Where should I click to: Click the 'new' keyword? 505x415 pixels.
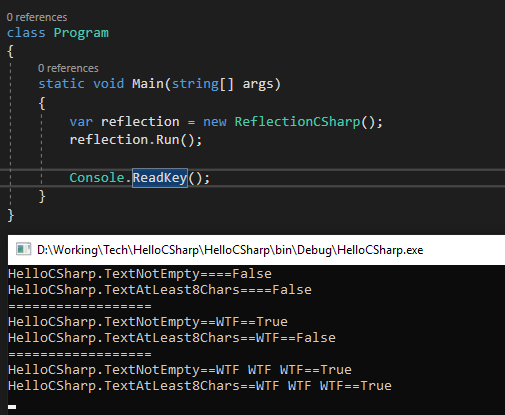215,122
